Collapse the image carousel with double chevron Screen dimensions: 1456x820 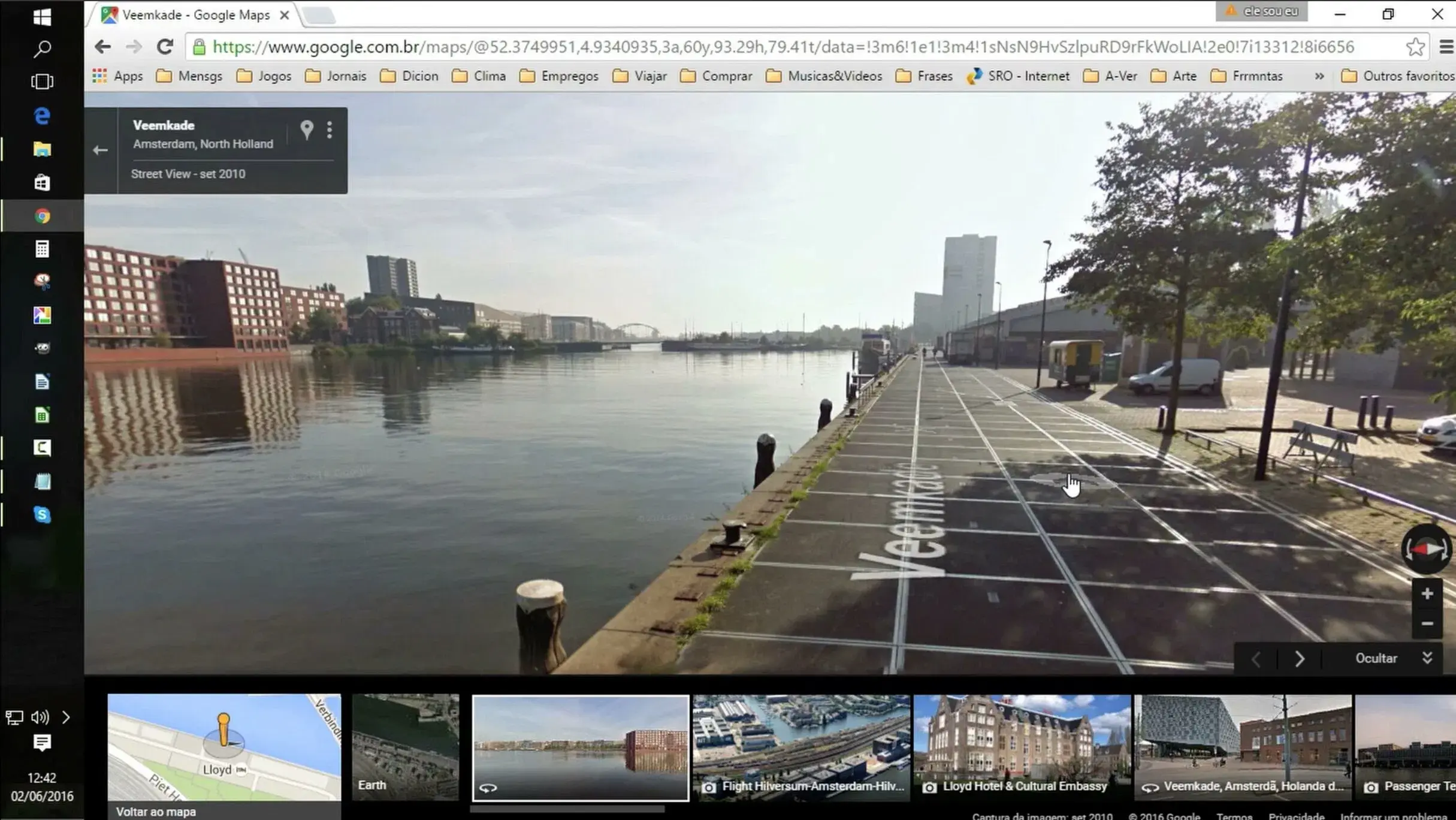[1427, 658]
